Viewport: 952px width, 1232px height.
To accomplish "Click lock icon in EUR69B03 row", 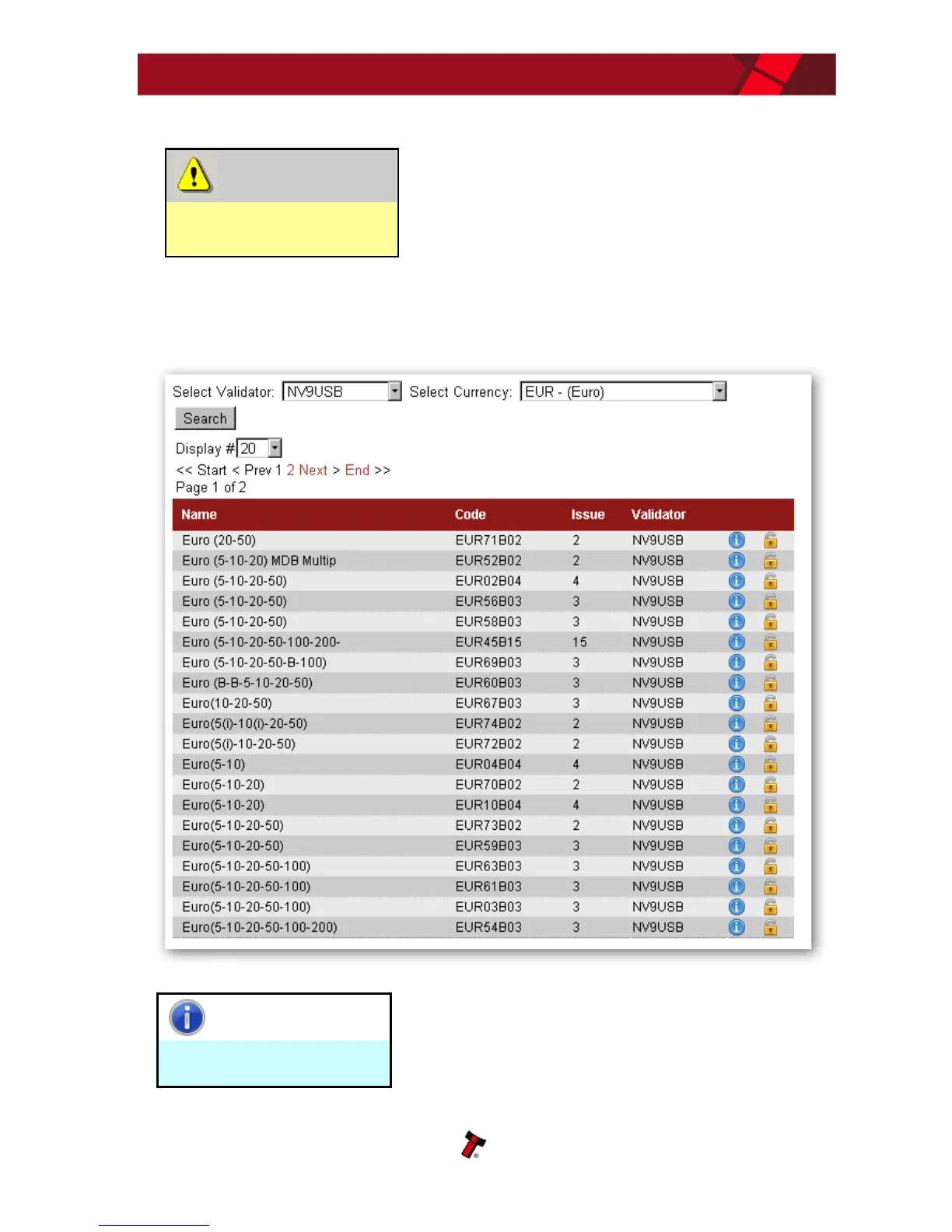I will (x=770, y=662).
